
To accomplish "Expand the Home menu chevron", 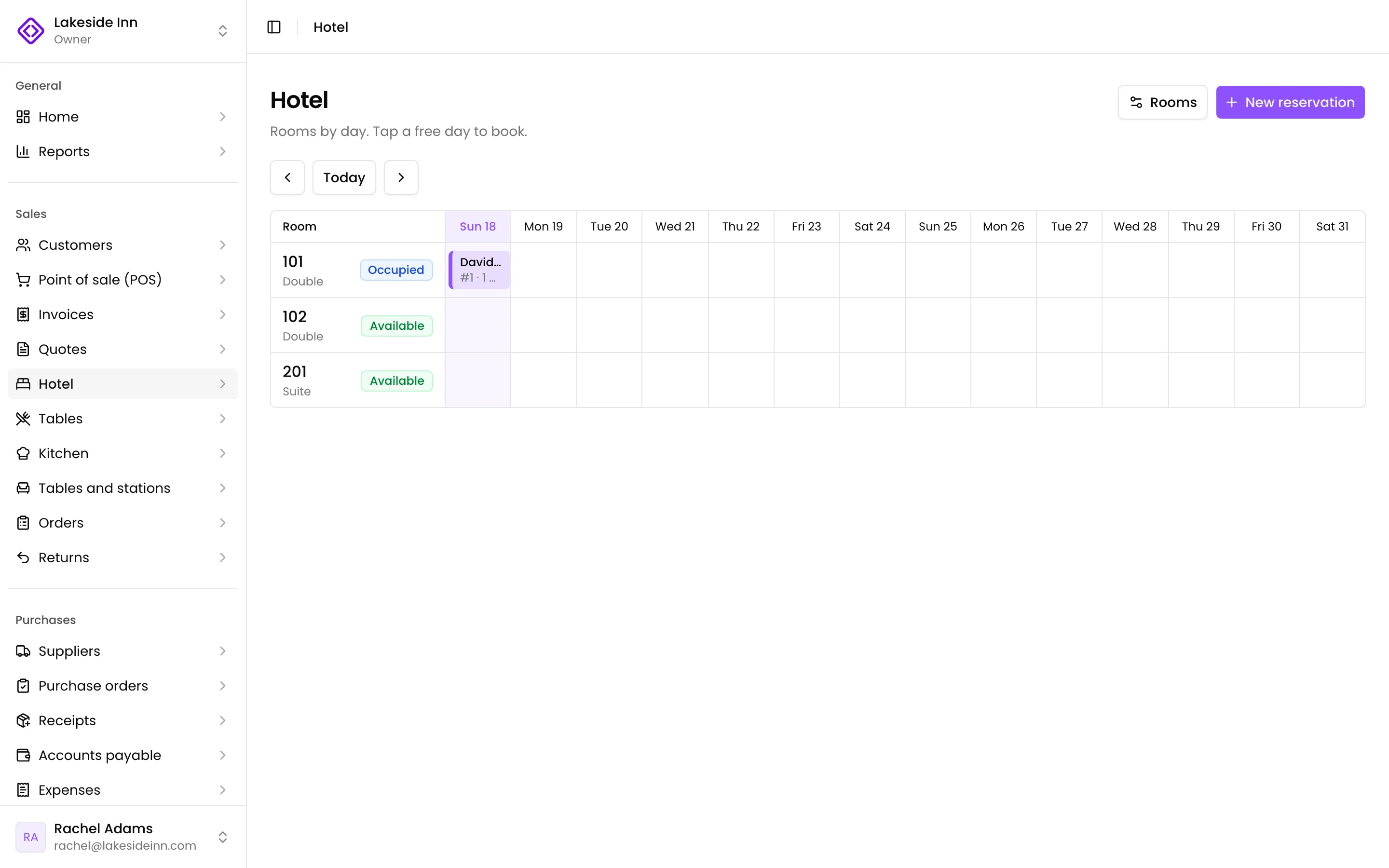I will pyautogui.click(x=223, y=117).
